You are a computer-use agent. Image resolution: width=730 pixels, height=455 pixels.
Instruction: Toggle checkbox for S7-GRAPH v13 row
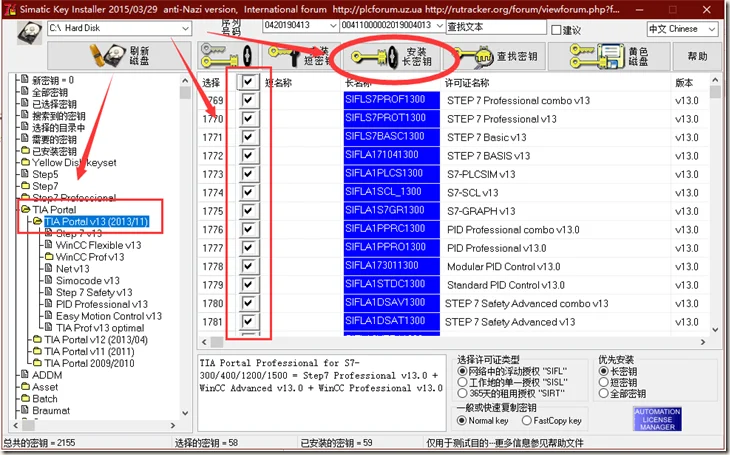pyautogui.click(x=248, y=211)
